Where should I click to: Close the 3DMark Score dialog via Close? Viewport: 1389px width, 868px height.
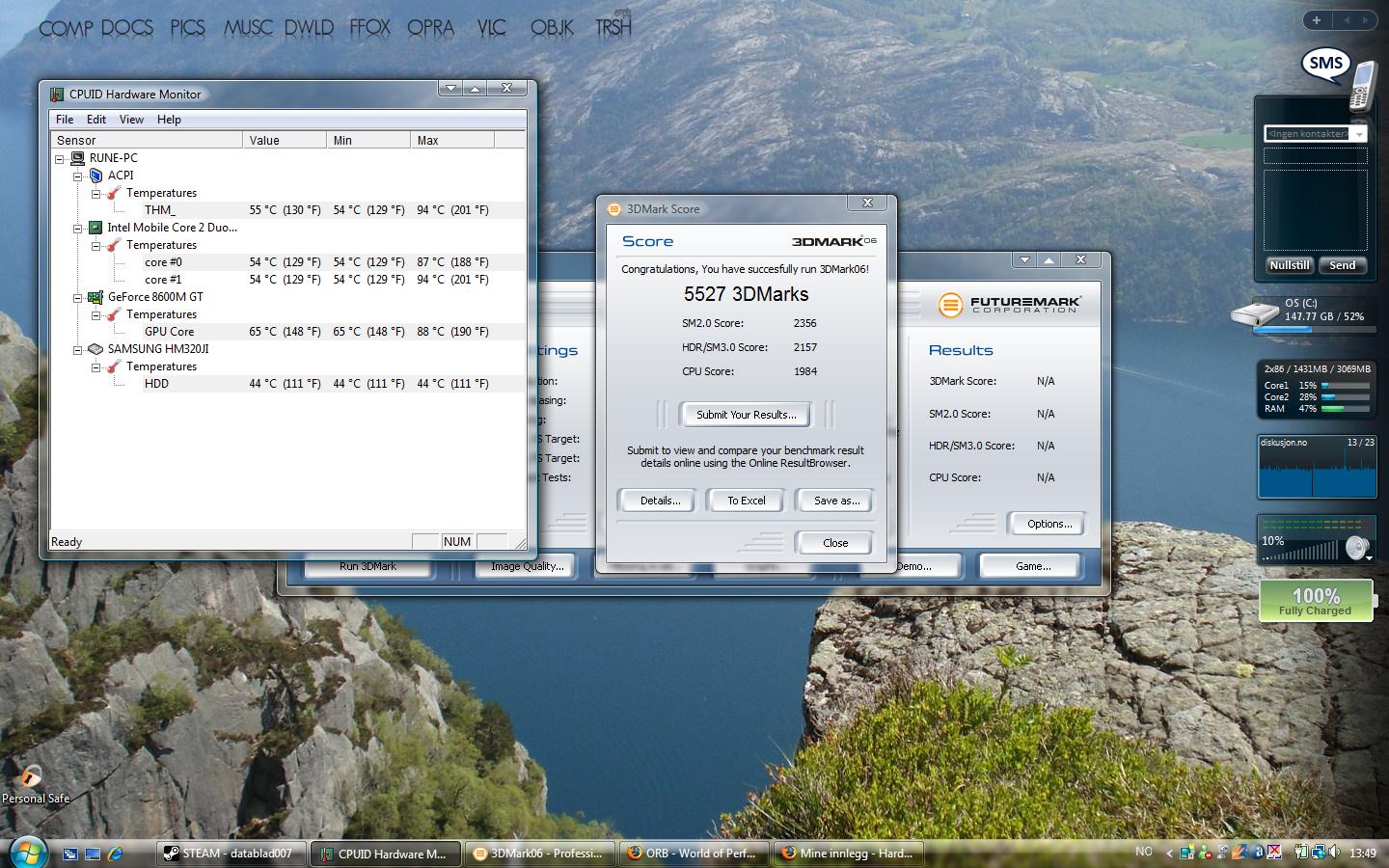[x=835, y=543]
